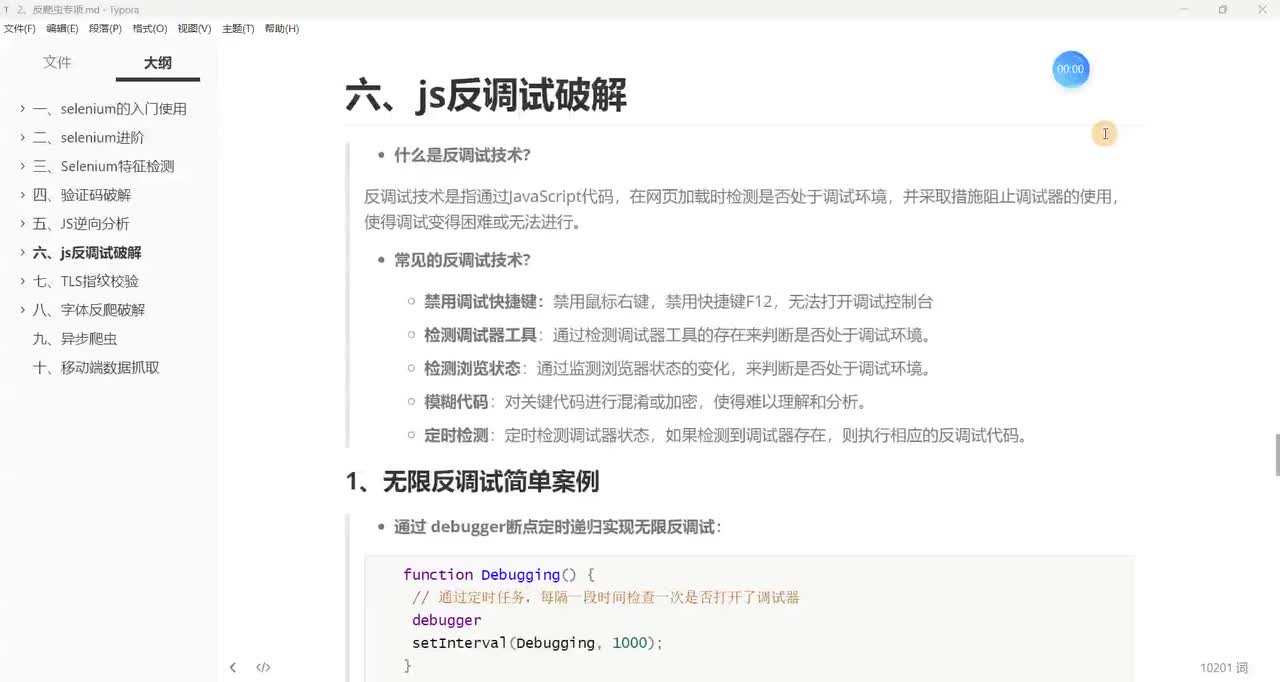The height and width of the screenshot is (682, 1280).
Task: Expand 三、Selenium特征检测 outline chevron
Action: (x=23, y=167)
